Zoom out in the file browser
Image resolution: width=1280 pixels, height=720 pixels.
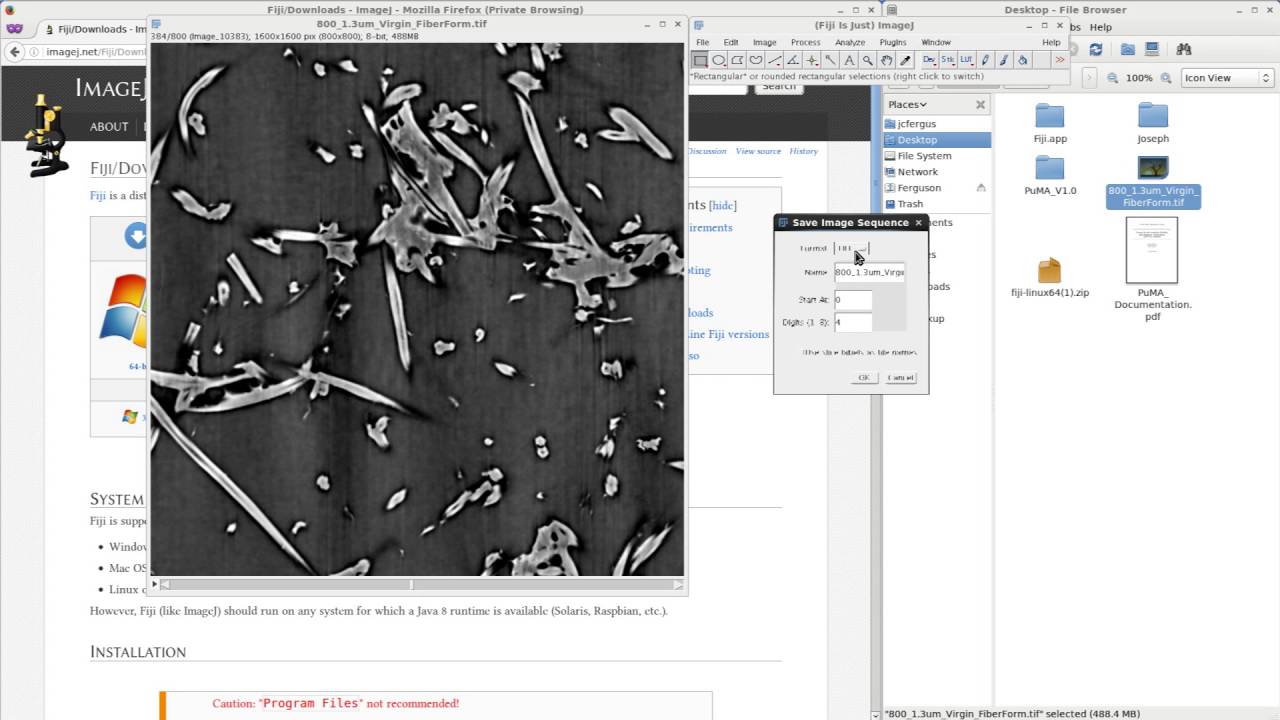1112,78
